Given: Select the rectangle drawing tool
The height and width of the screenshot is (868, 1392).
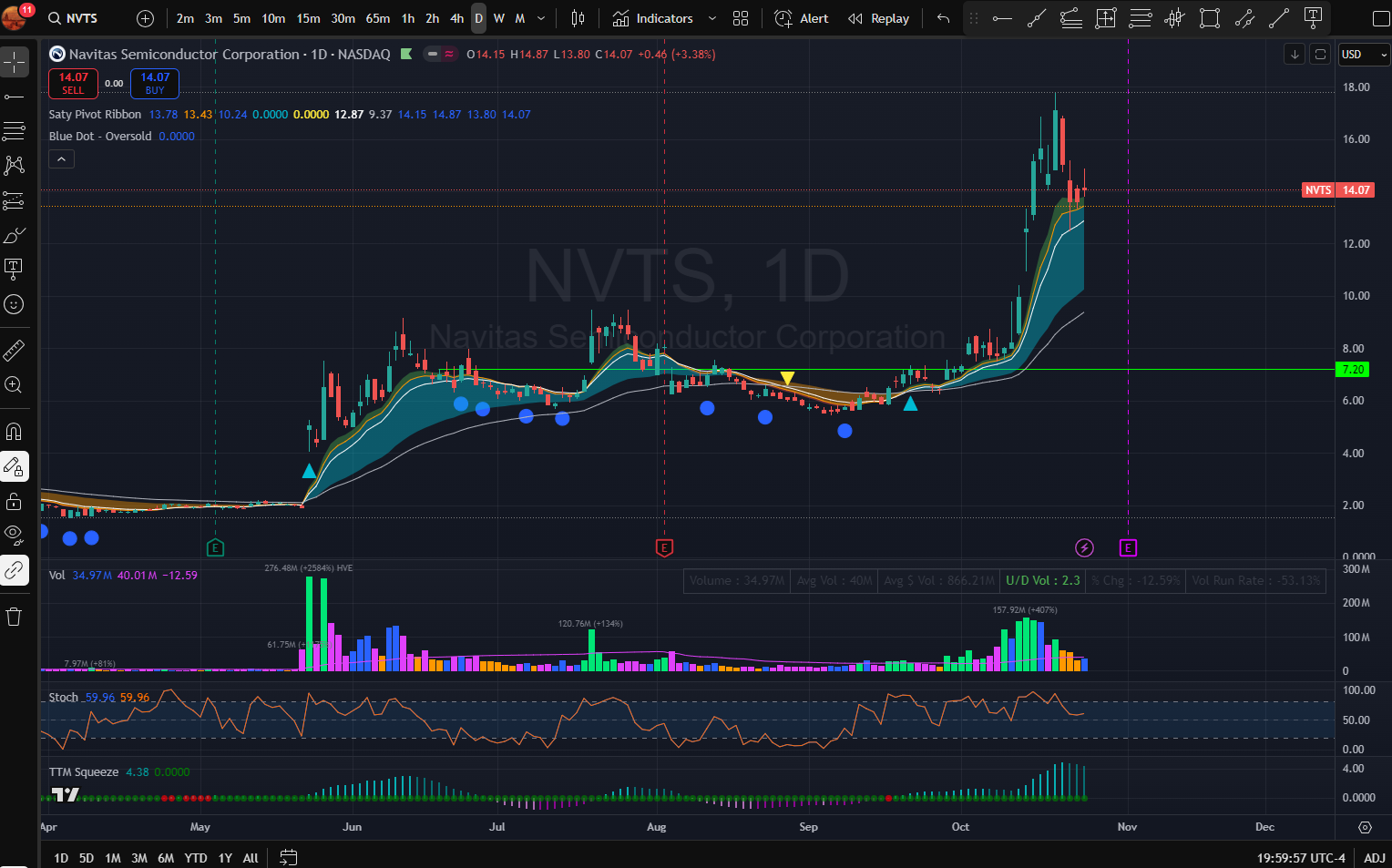Looking at the screenshot, I should (x=1210, y=18).
